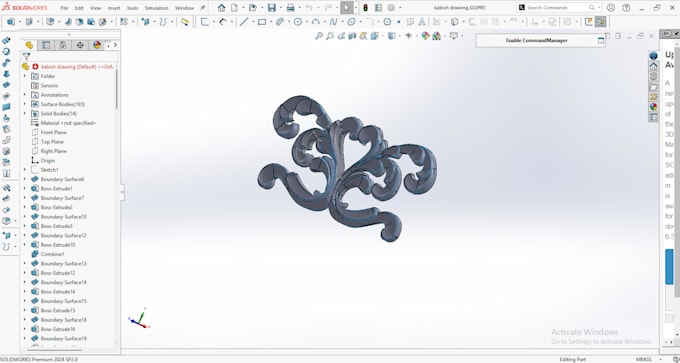
Task: Pin the menu bar with the pushpin
Action: point(203,8)
